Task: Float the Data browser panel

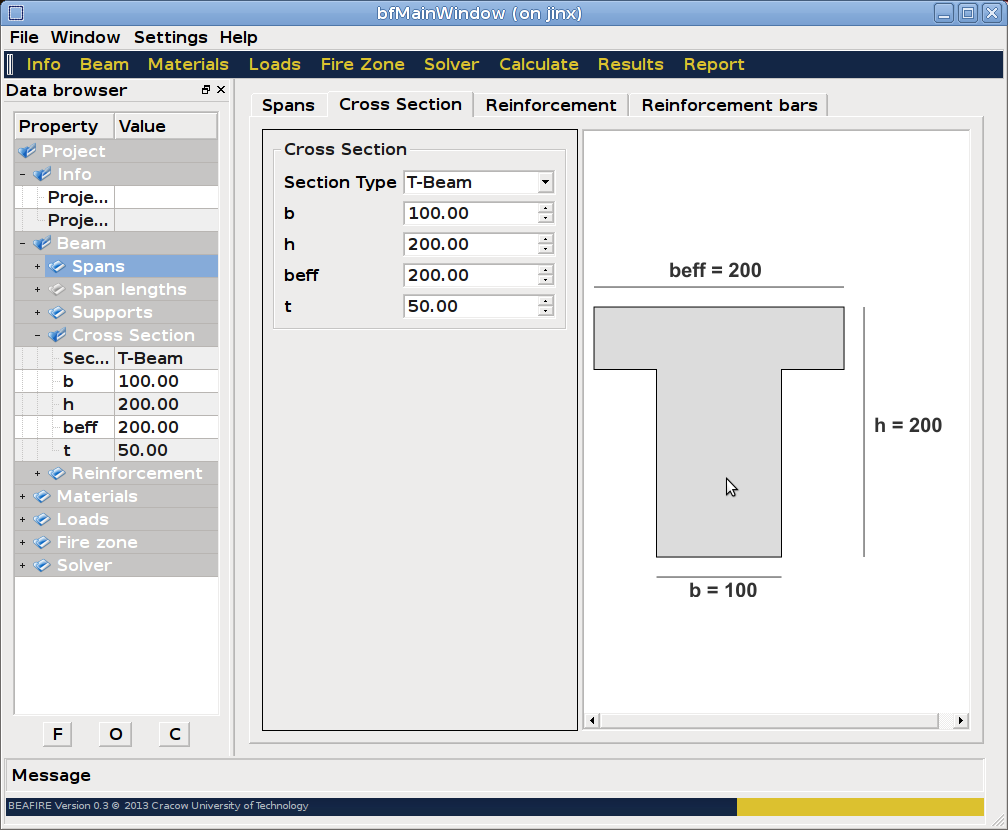Action: [206, 90]
